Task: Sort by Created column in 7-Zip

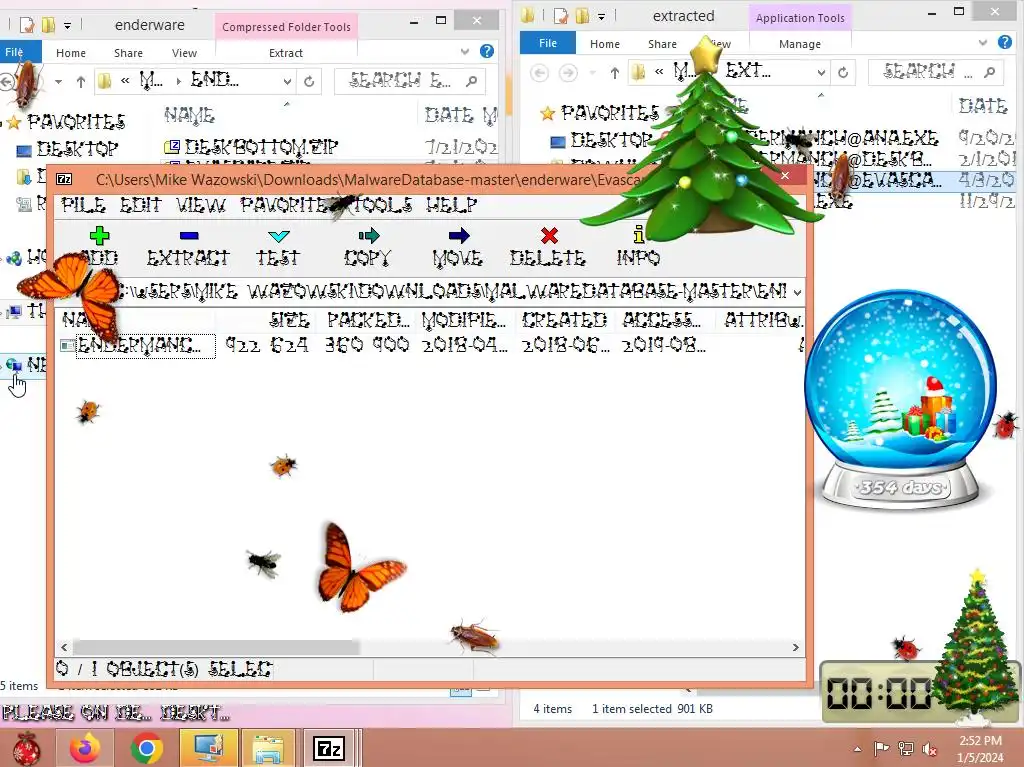Action: point(564,320)
